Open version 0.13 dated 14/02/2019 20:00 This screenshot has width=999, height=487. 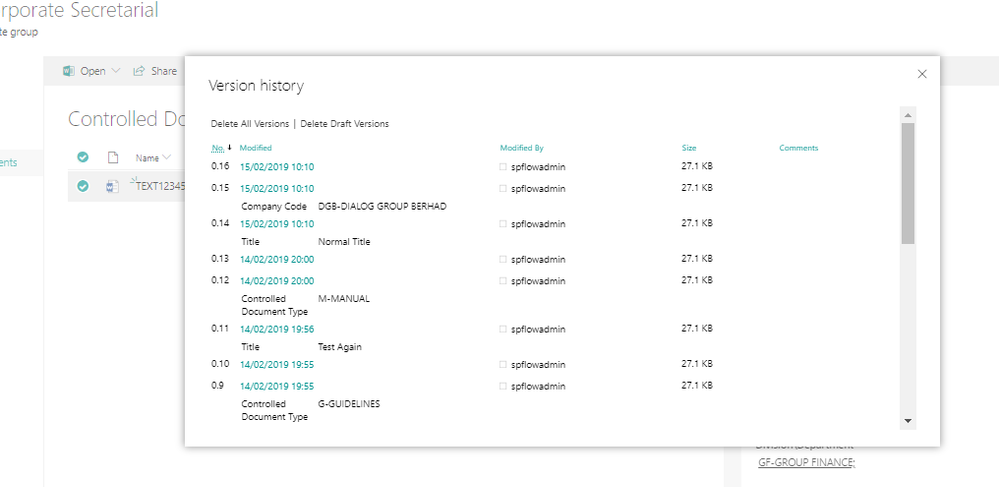click(x=277, y=259)
